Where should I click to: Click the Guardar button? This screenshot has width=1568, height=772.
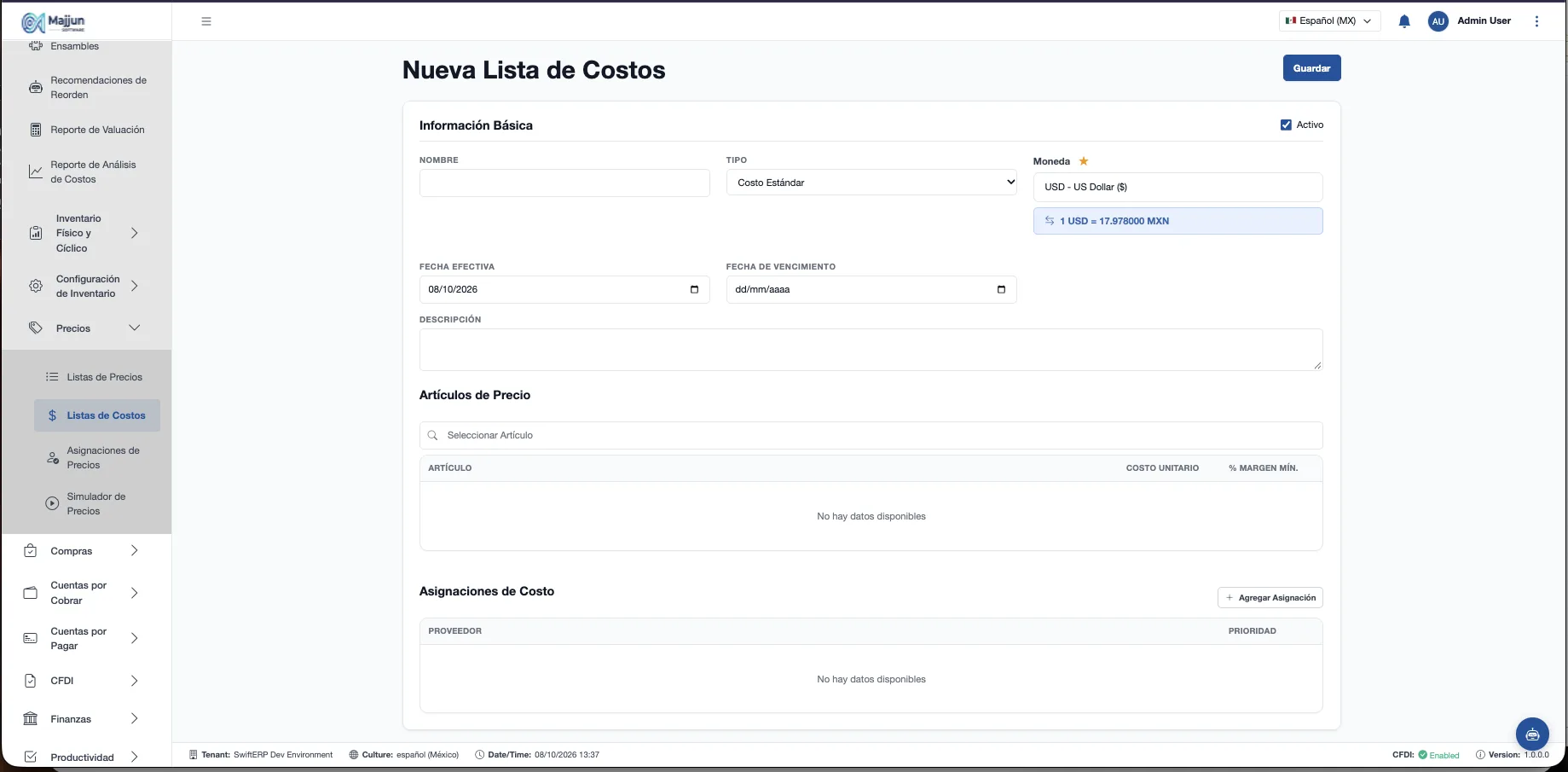[1311, 68]
